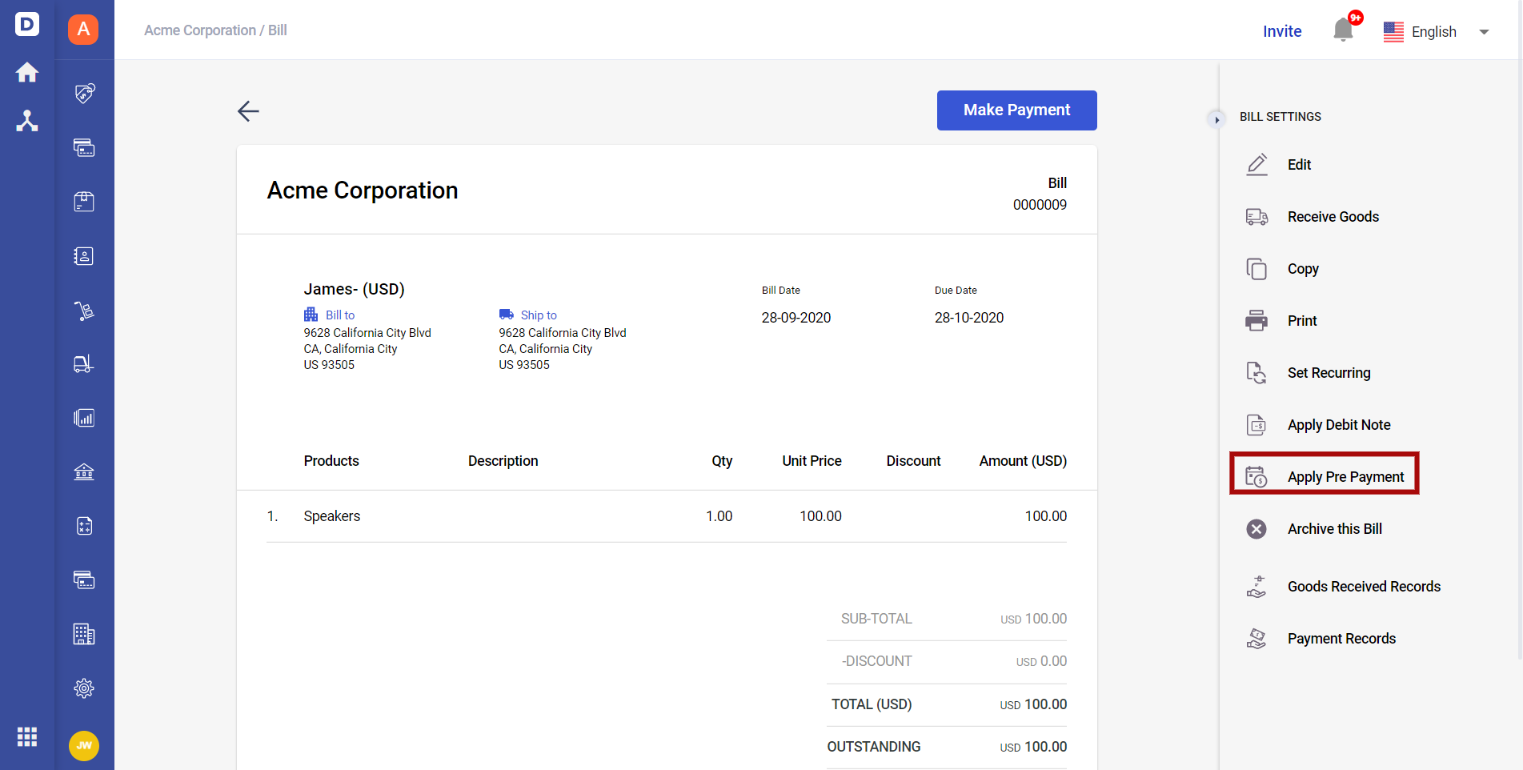
Task: Click the Acme Corporation / Bill breadcrumb
Action: [x=215, y=30]
